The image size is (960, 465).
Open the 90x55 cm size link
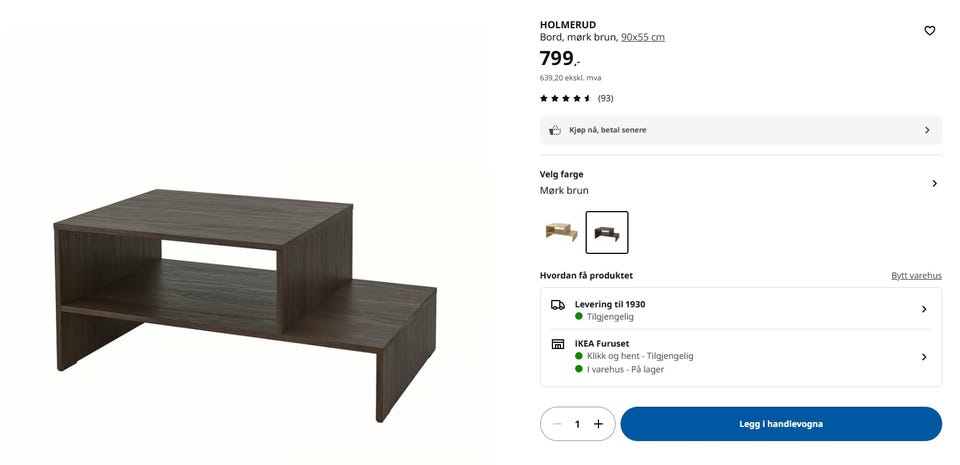coord(643,37)
